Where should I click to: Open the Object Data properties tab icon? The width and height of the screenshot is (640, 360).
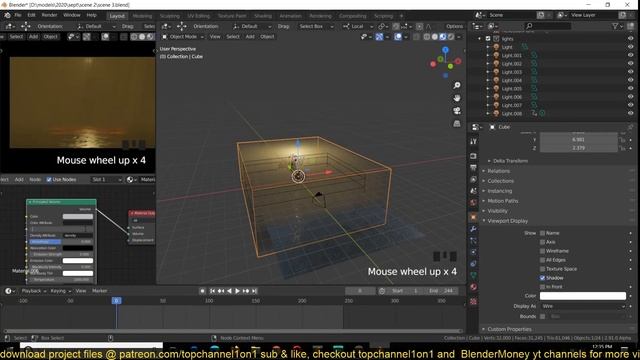(473, 275)
